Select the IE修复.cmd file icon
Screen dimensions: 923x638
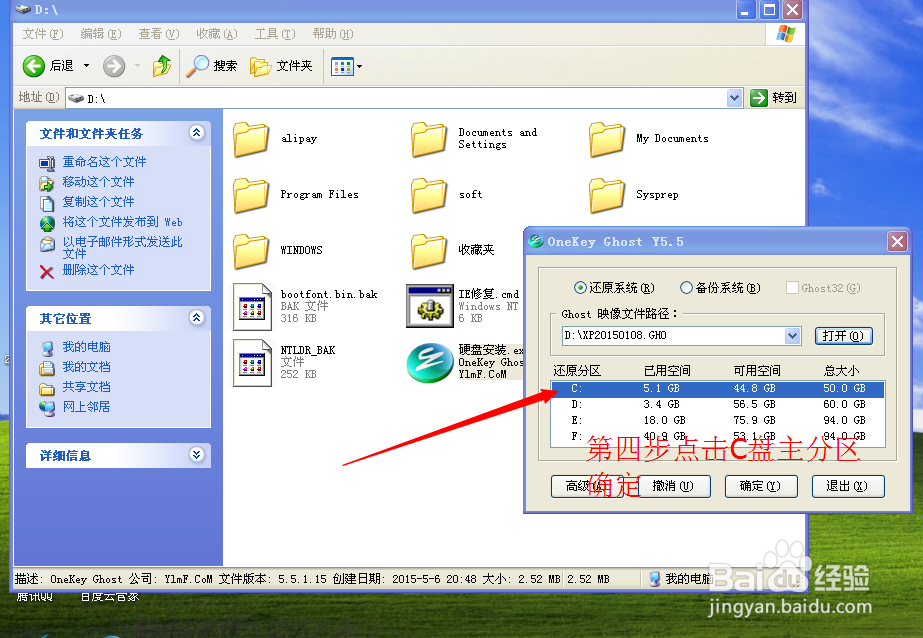point(430,307)
